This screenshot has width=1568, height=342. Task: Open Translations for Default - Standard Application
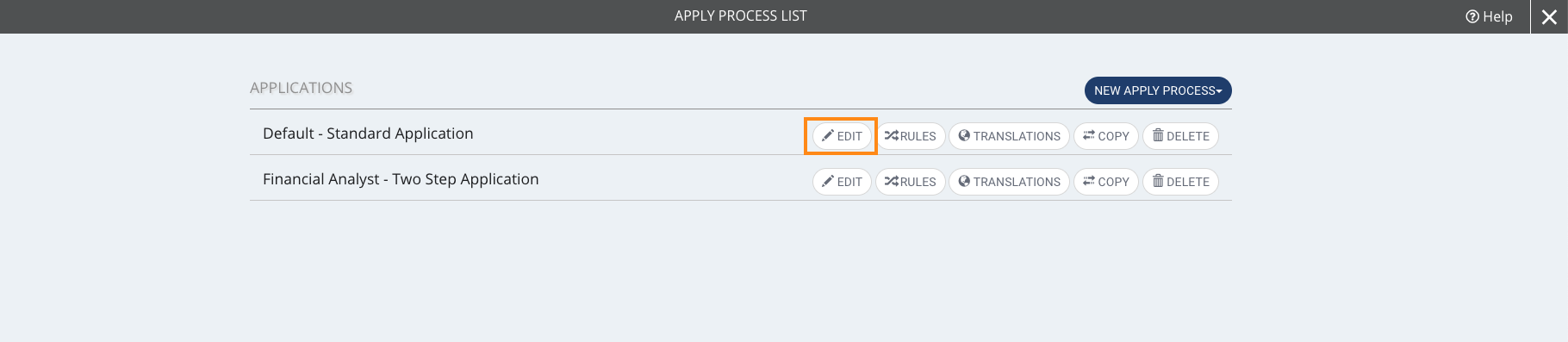pos(1009,136)
